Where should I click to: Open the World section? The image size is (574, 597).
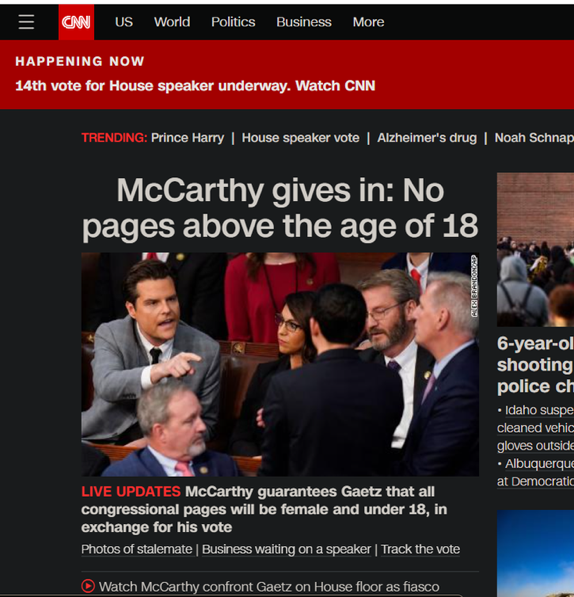click(172, 22)
